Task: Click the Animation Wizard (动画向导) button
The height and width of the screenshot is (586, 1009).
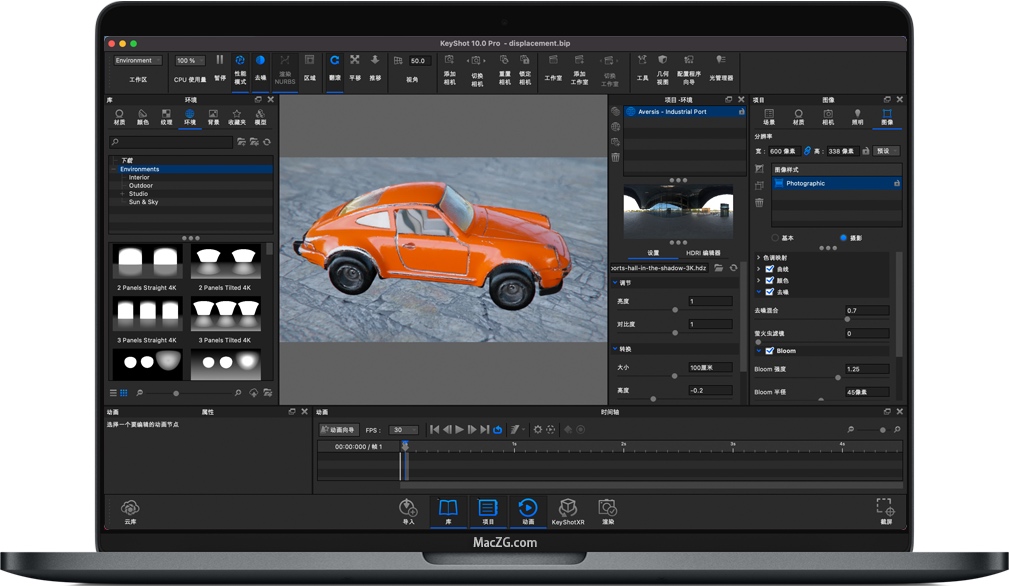Action: (x=338, y=430)
